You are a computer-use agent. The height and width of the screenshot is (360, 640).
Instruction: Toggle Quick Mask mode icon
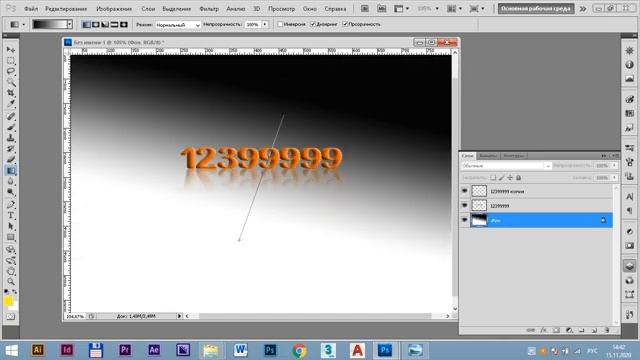coord(11,317)
